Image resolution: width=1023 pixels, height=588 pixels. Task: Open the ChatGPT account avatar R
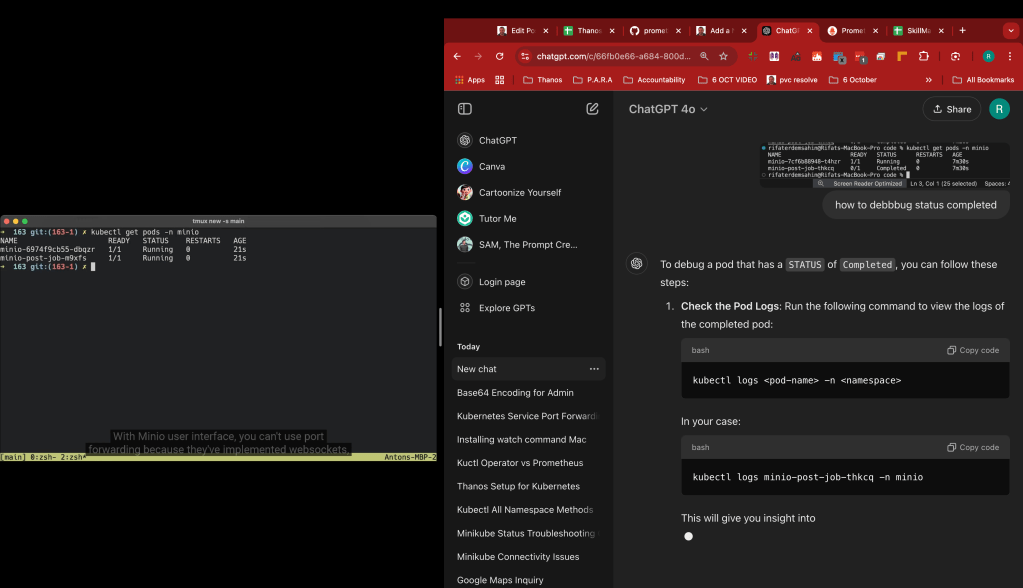pos(1000,109)
